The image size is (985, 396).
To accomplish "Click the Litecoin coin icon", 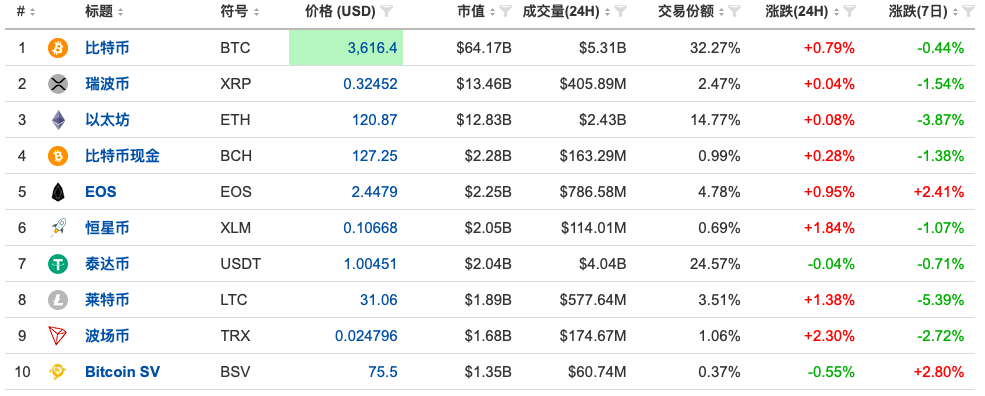I will (58, 300).
